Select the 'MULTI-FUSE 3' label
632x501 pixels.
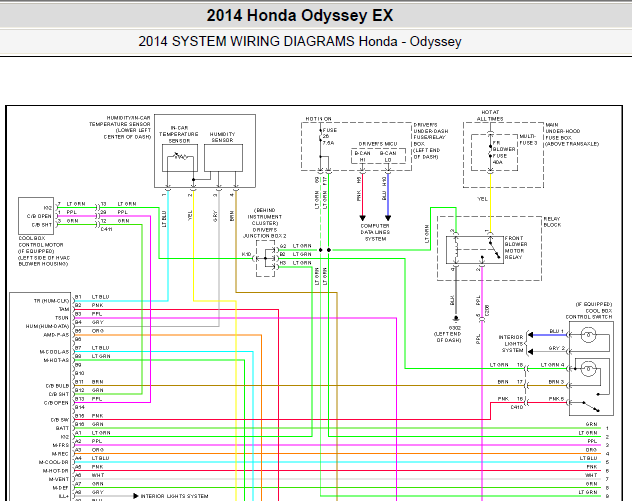[528, 139]
